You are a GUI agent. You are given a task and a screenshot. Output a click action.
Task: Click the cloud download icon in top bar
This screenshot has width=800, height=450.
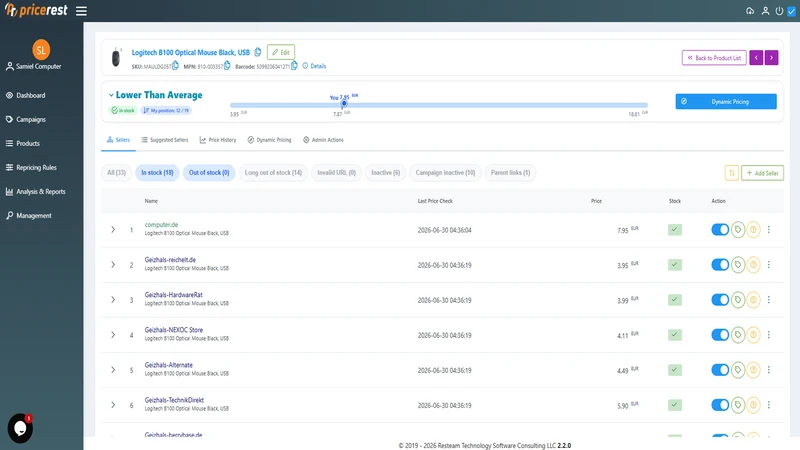pos(750,11)
